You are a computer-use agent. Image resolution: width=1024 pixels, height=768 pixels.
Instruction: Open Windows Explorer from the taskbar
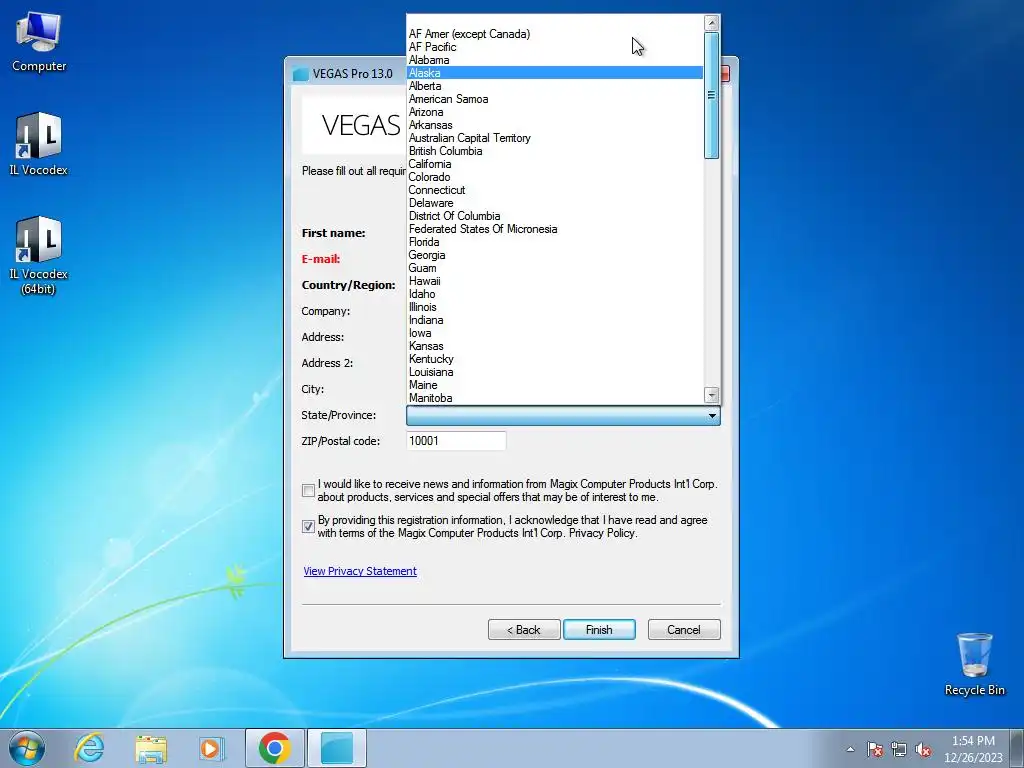click(152, 748)
